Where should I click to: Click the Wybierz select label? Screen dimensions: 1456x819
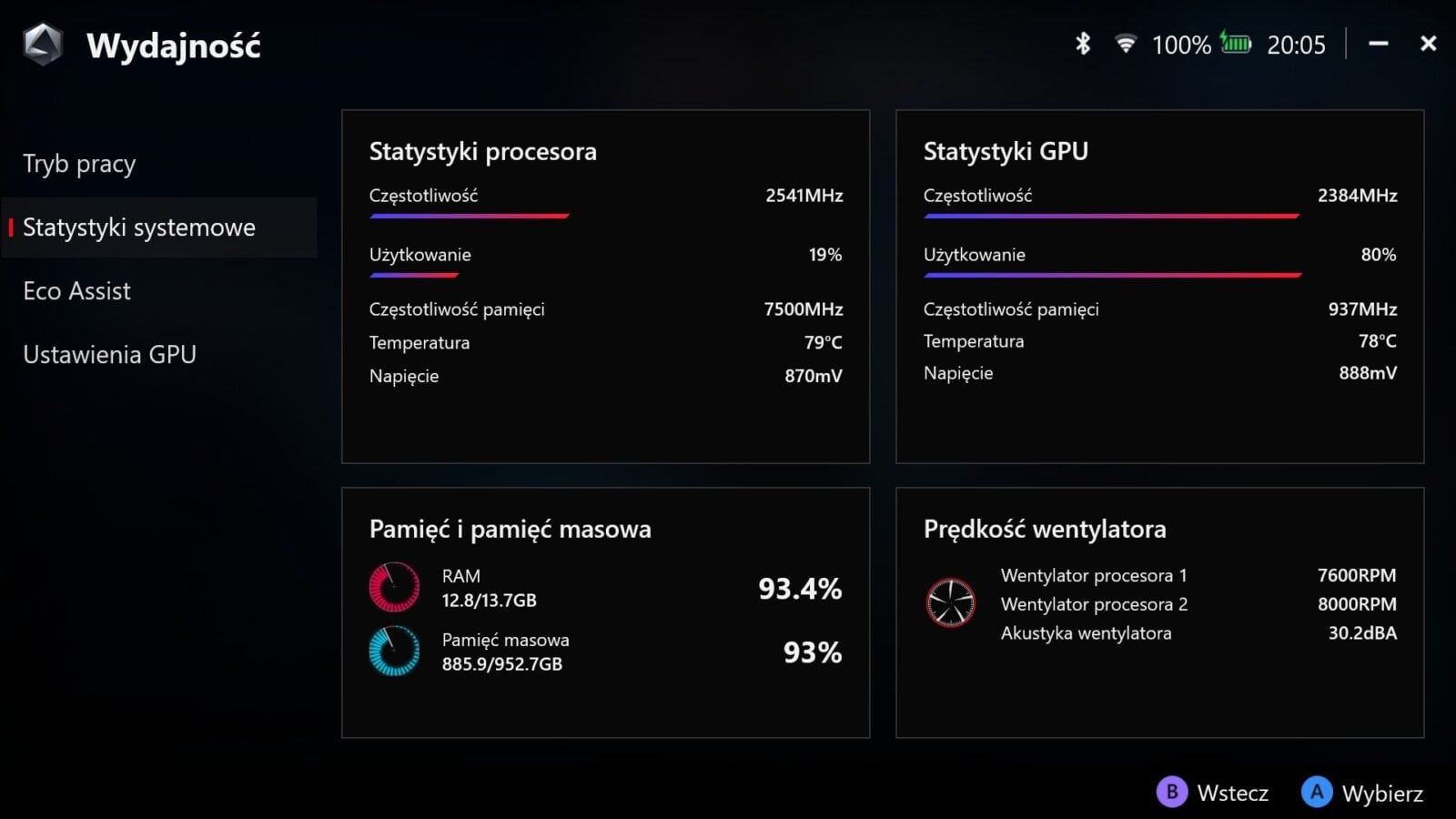(1381, 793)
